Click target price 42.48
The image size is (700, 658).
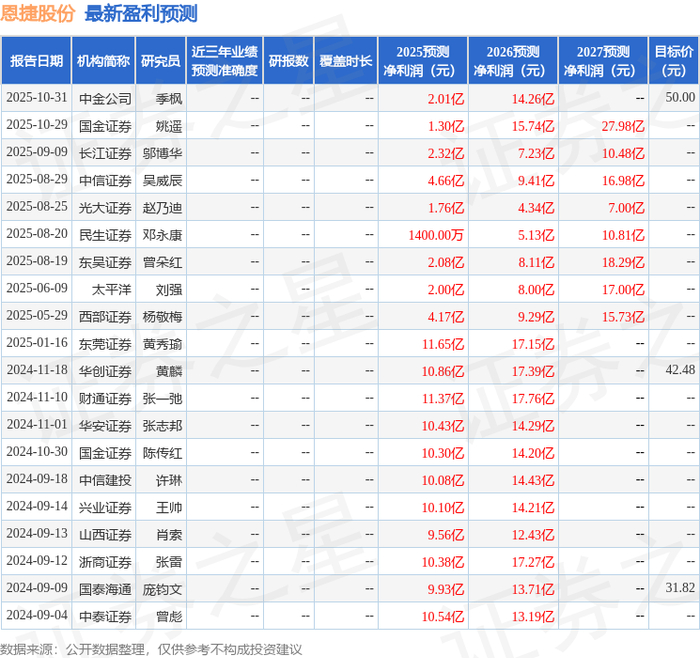(x=680, y=370)
